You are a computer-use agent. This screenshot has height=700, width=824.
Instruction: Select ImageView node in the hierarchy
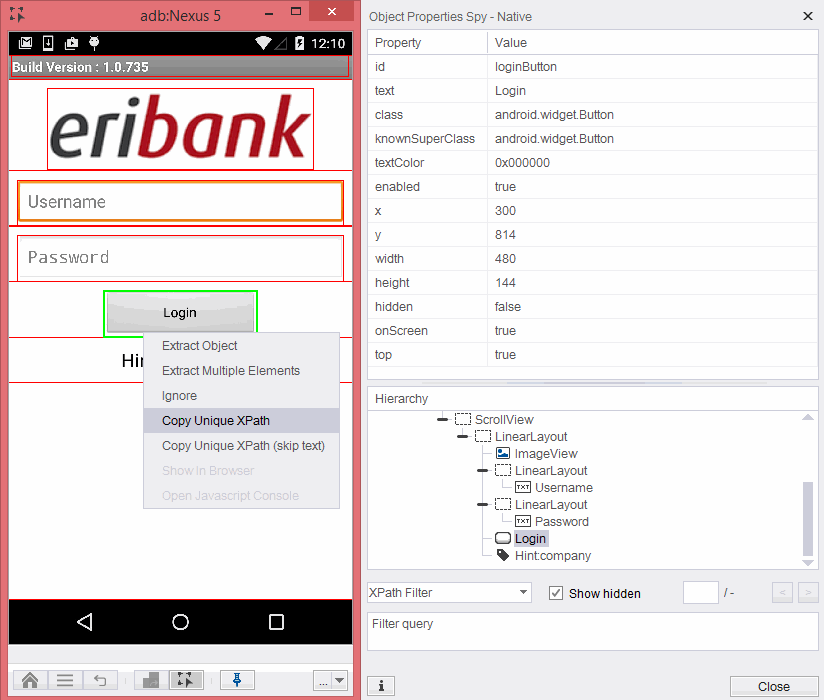(545, 454)
